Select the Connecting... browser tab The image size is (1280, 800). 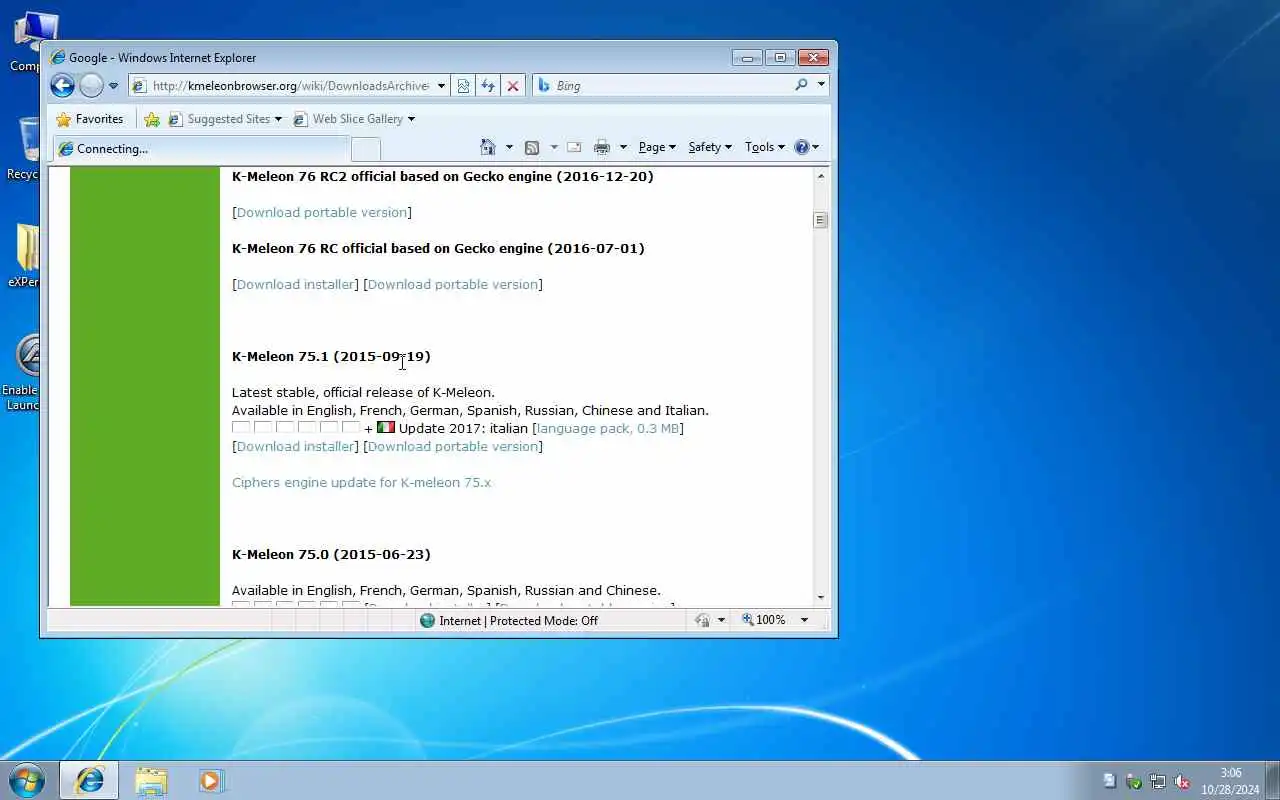[x=200, y=149]
